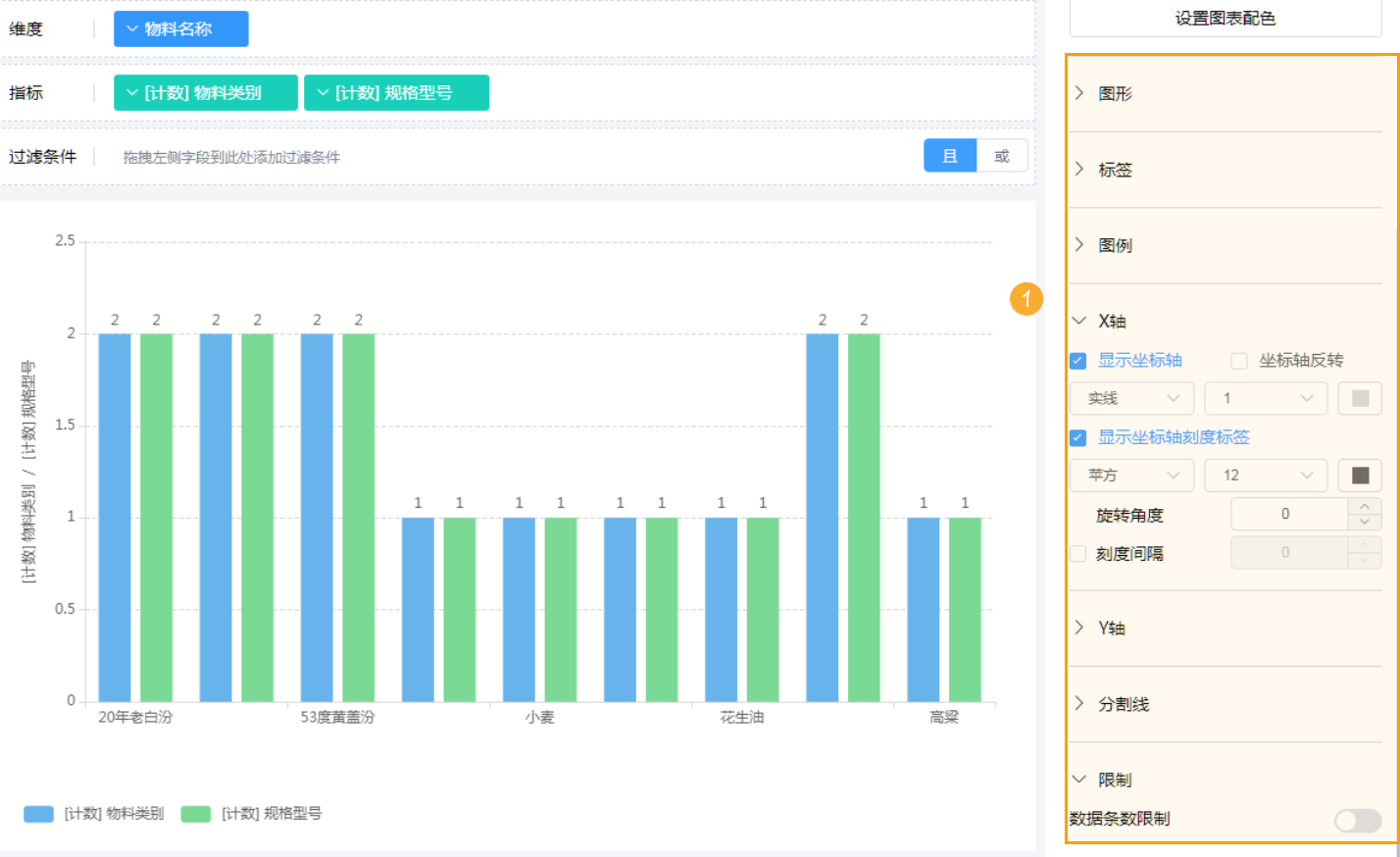
Task: Select the 或 filter logic button
Action: click(x=1001, y=156)
